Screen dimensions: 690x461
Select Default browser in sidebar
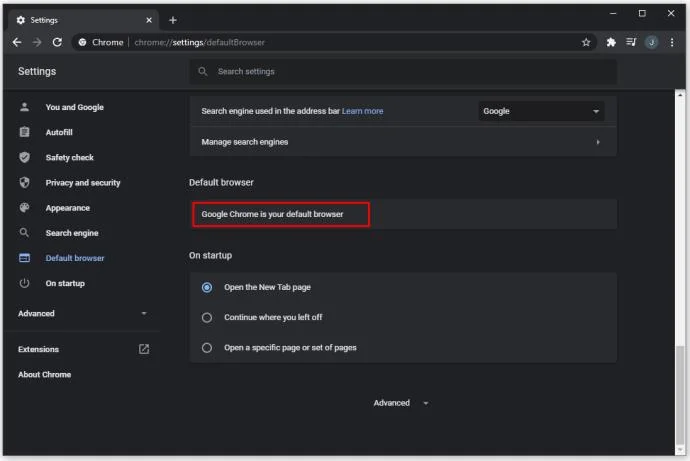coord(75,258)
